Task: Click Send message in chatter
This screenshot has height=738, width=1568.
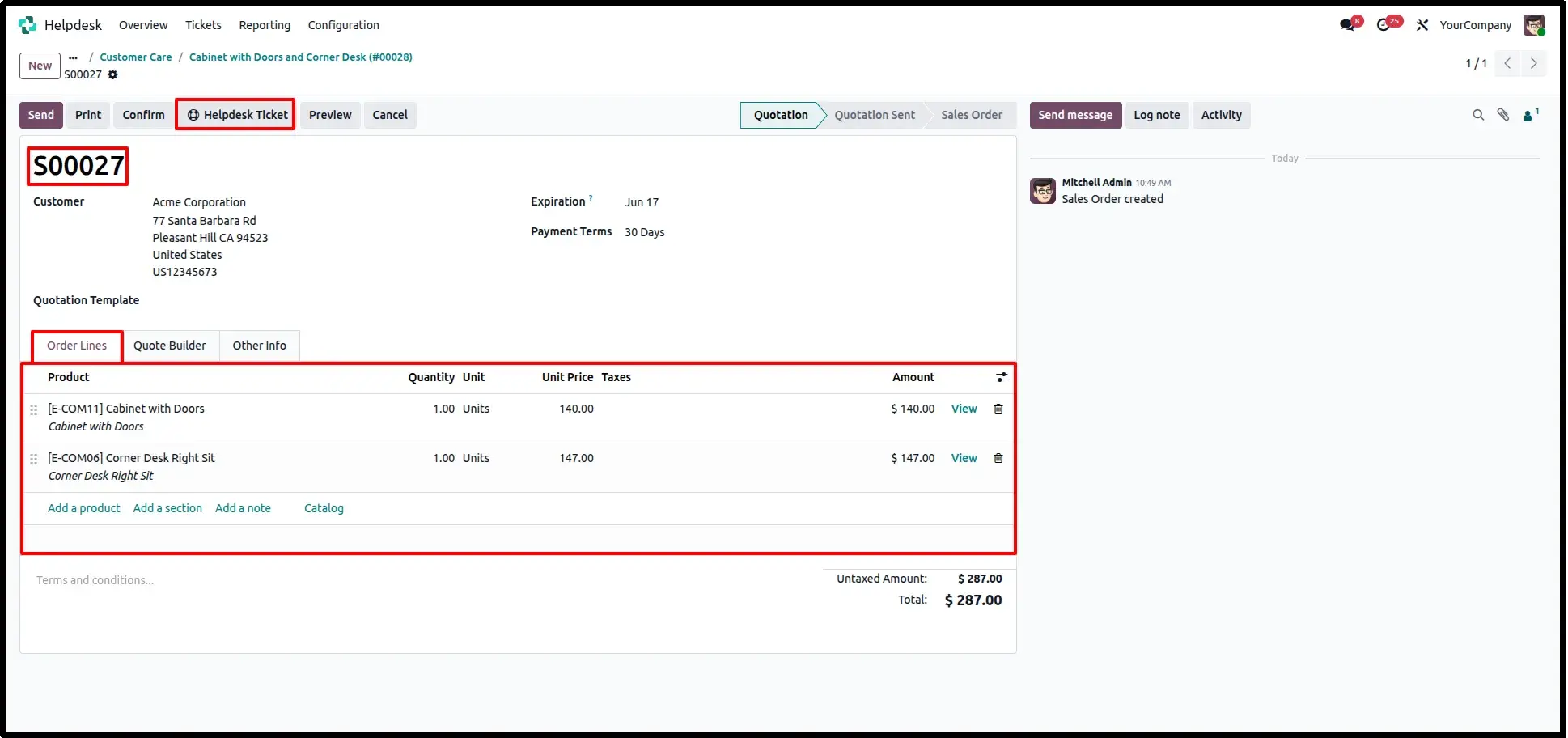Action: 1075,115
